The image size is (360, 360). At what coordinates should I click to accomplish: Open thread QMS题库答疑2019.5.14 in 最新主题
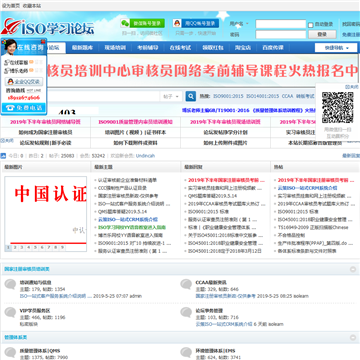(x=122, y=212)
